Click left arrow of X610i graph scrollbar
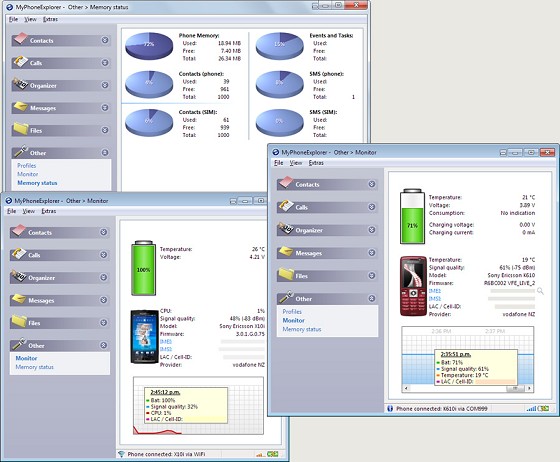The height and width of the screenshot is (462, 560). tap(406, 388)
